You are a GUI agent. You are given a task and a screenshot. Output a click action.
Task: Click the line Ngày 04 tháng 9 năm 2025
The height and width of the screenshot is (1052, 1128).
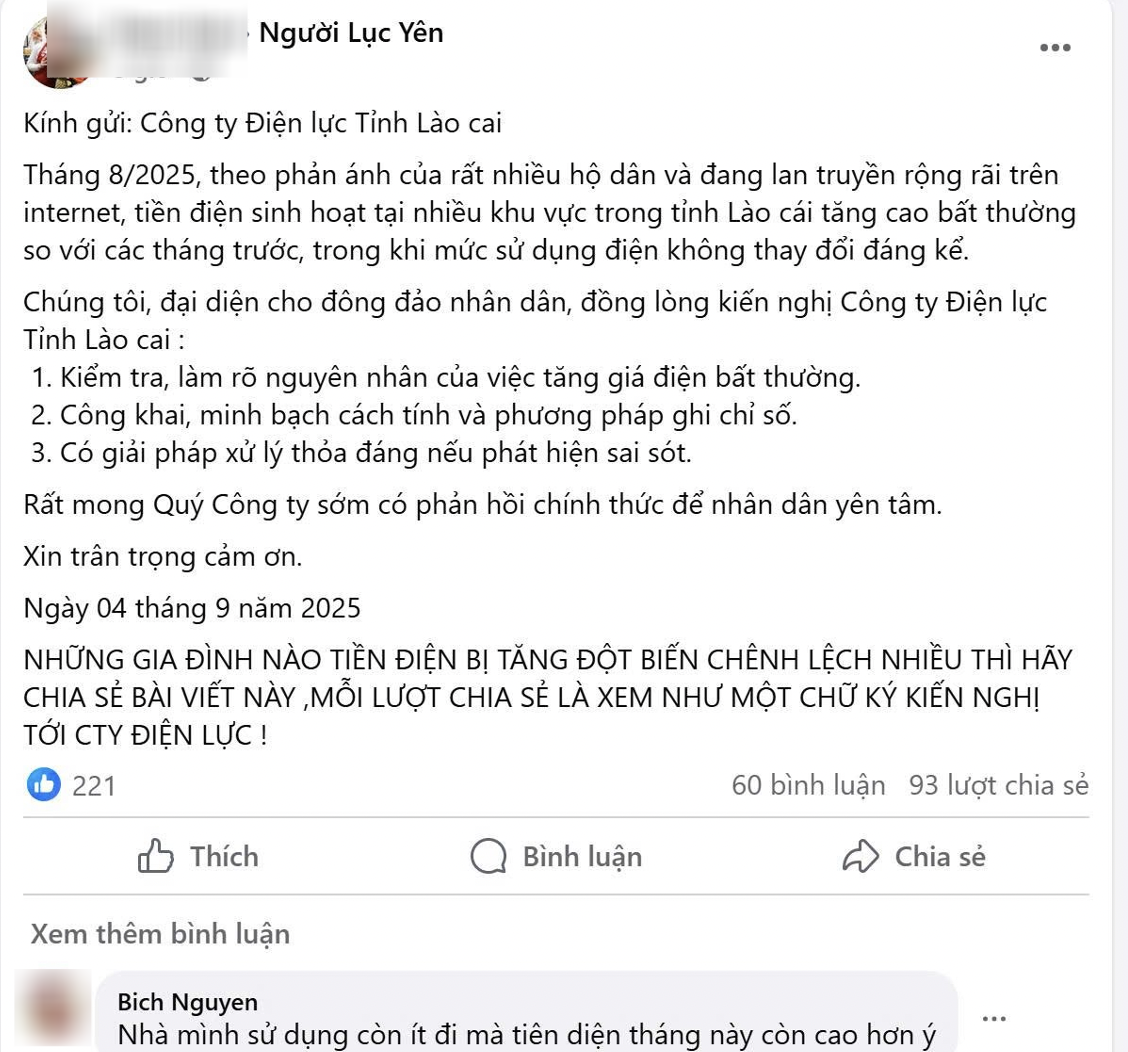point(192,609)
